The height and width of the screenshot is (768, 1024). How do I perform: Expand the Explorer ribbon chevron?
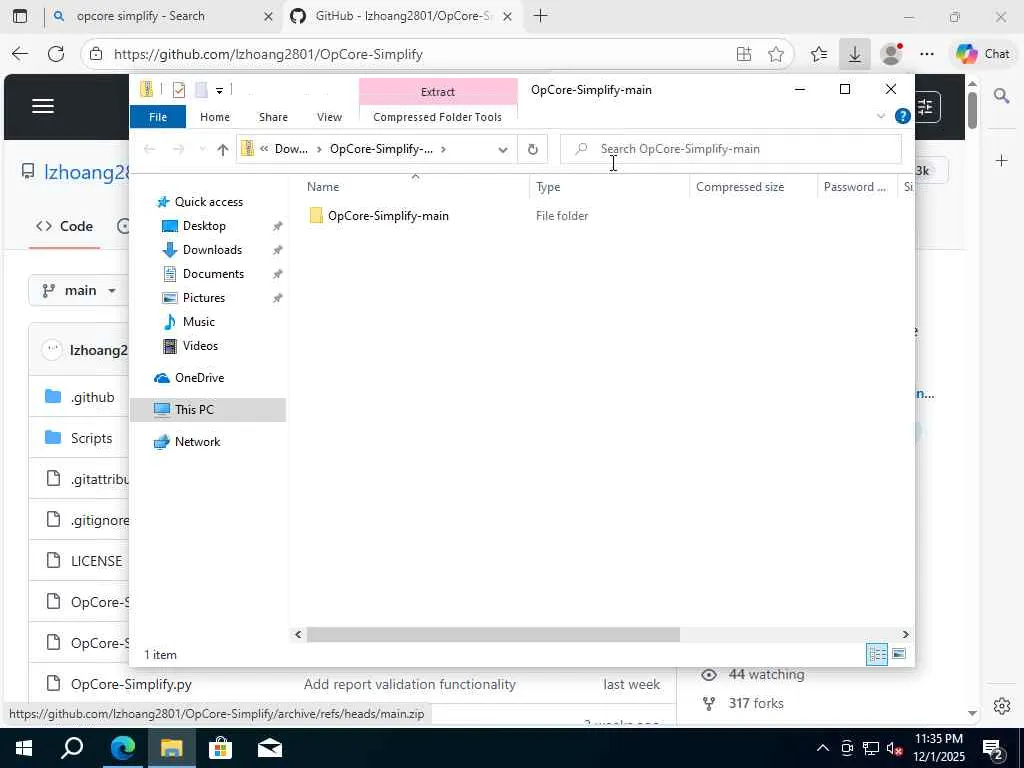click(x=880, y=116)
